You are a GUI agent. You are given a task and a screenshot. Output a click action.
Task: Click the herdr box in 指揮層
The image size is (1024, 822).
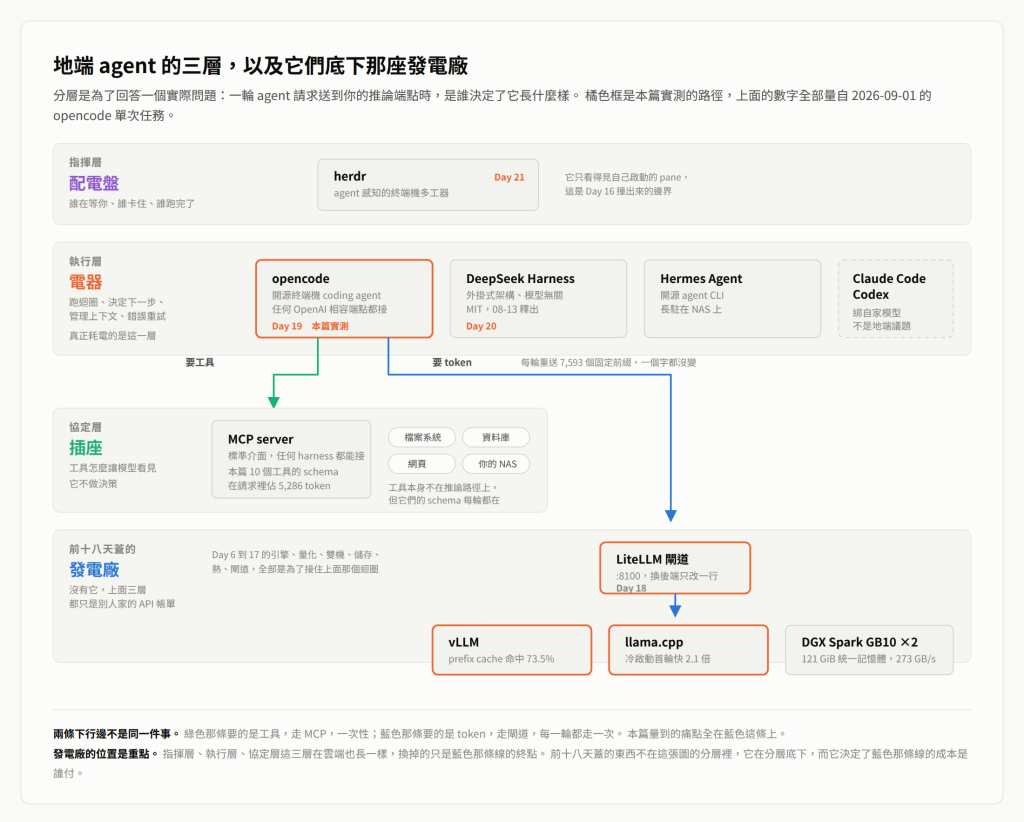click(x=428, y=185)
